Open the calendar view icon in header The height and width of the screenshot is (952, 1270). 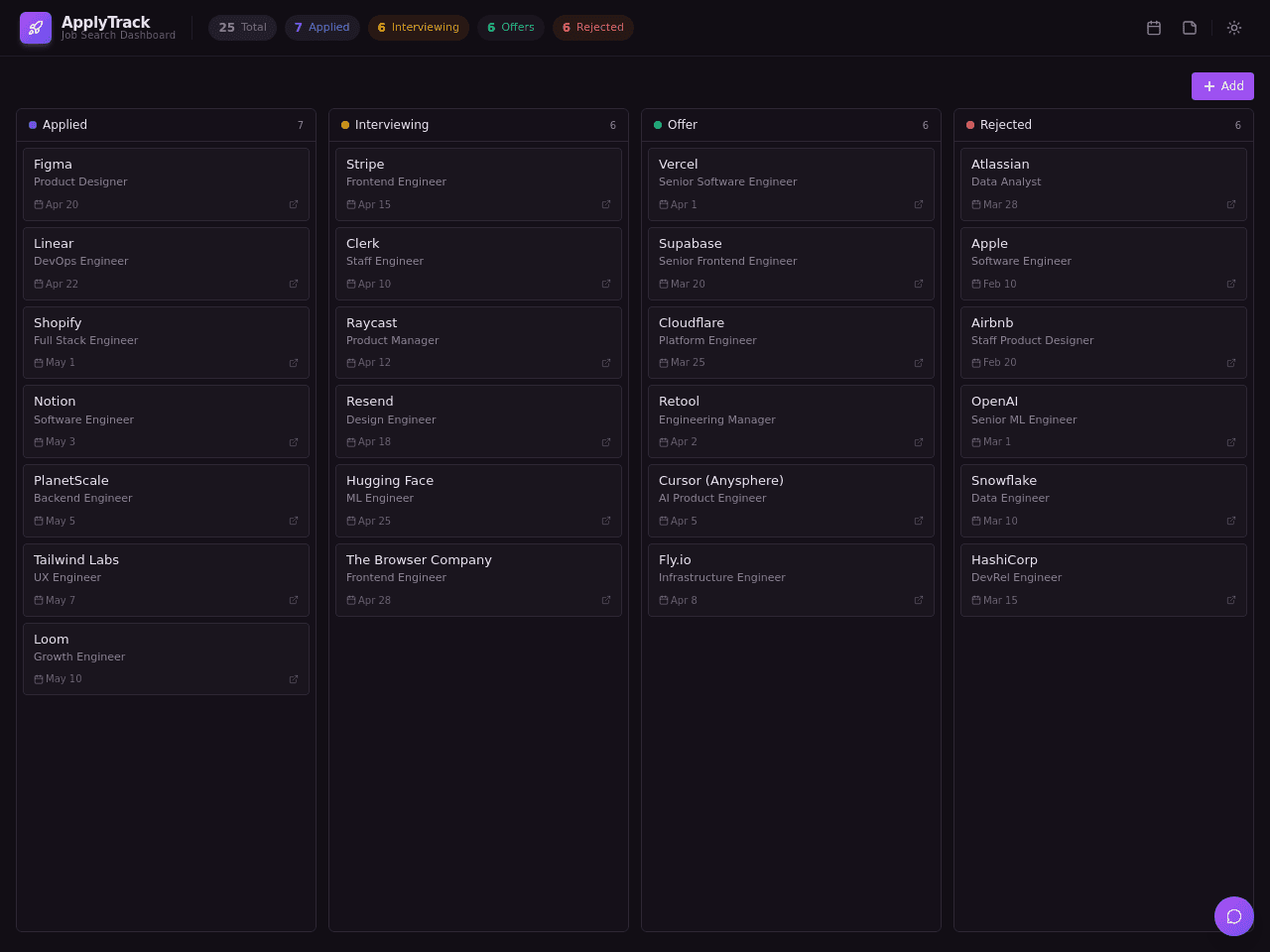coord(1154,28)
